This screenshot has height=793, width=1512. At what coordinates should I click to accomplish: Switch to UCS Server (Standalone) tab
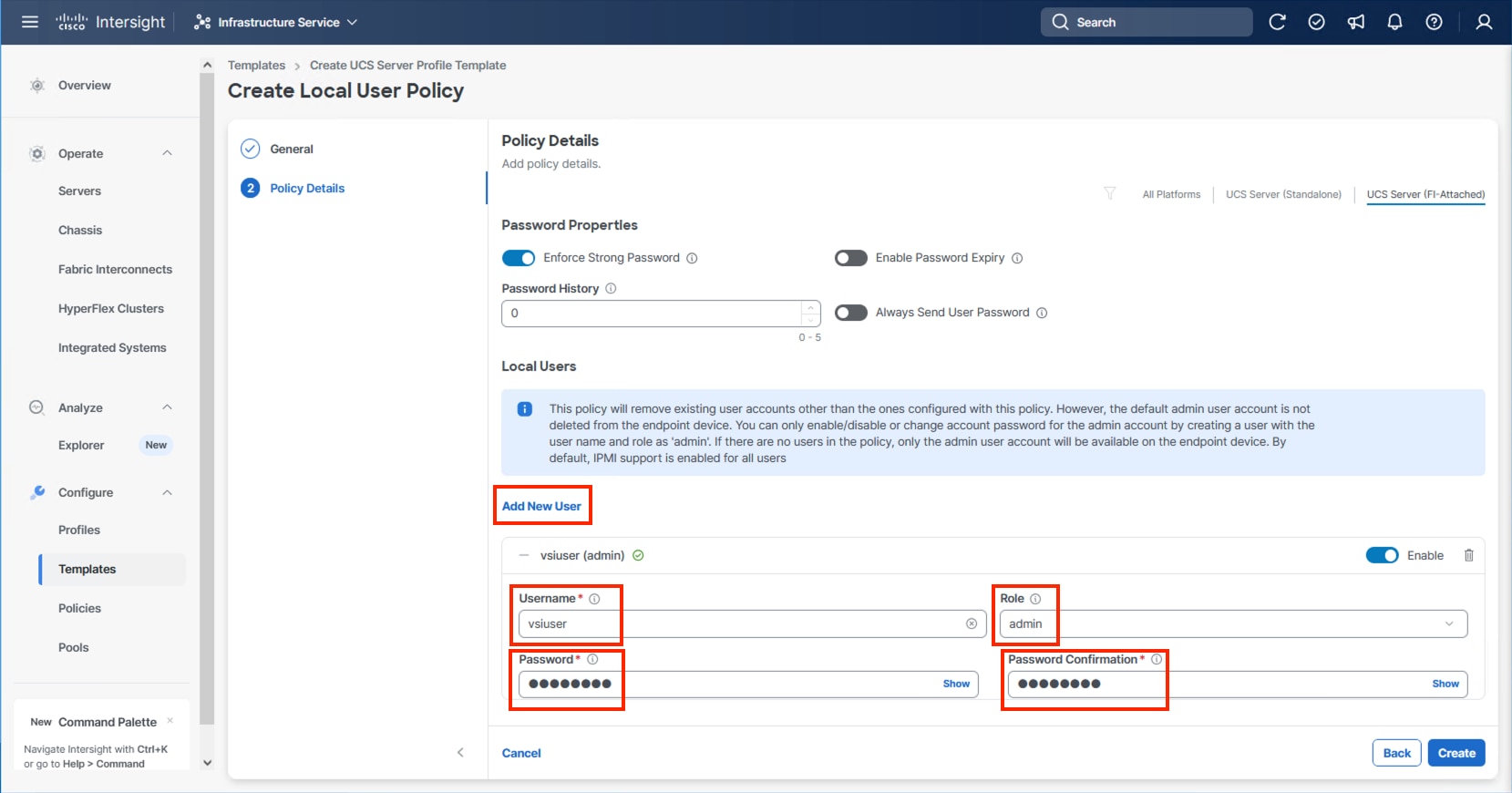(x=1283, y=194)
